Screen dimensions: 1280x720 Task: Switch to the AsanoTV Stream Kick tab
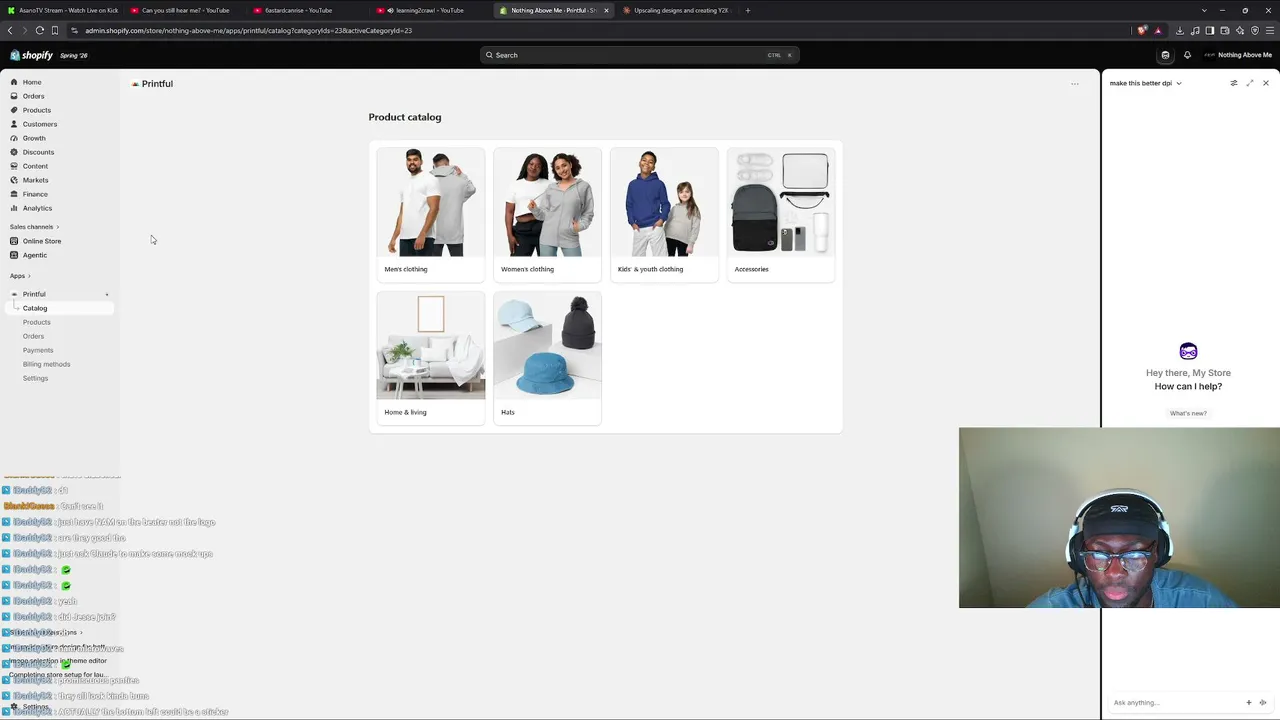pos(63,10)
